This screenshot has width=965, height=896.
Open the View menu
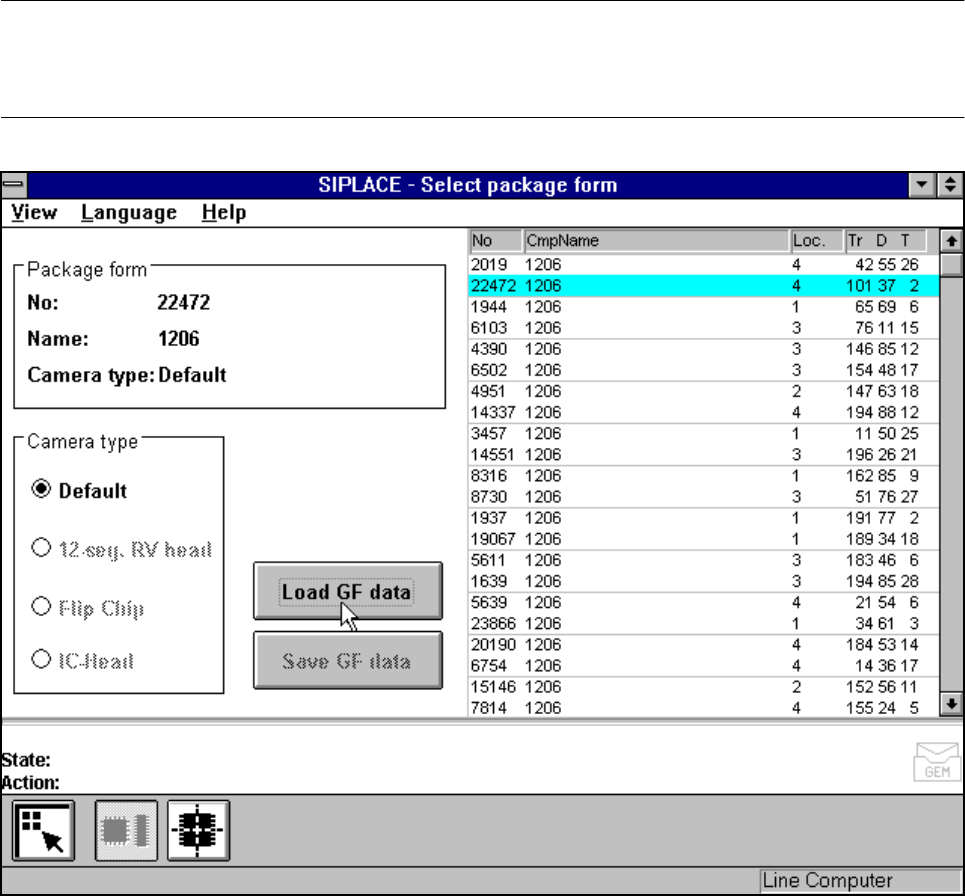pyautogui.click(x=33, y=212)
